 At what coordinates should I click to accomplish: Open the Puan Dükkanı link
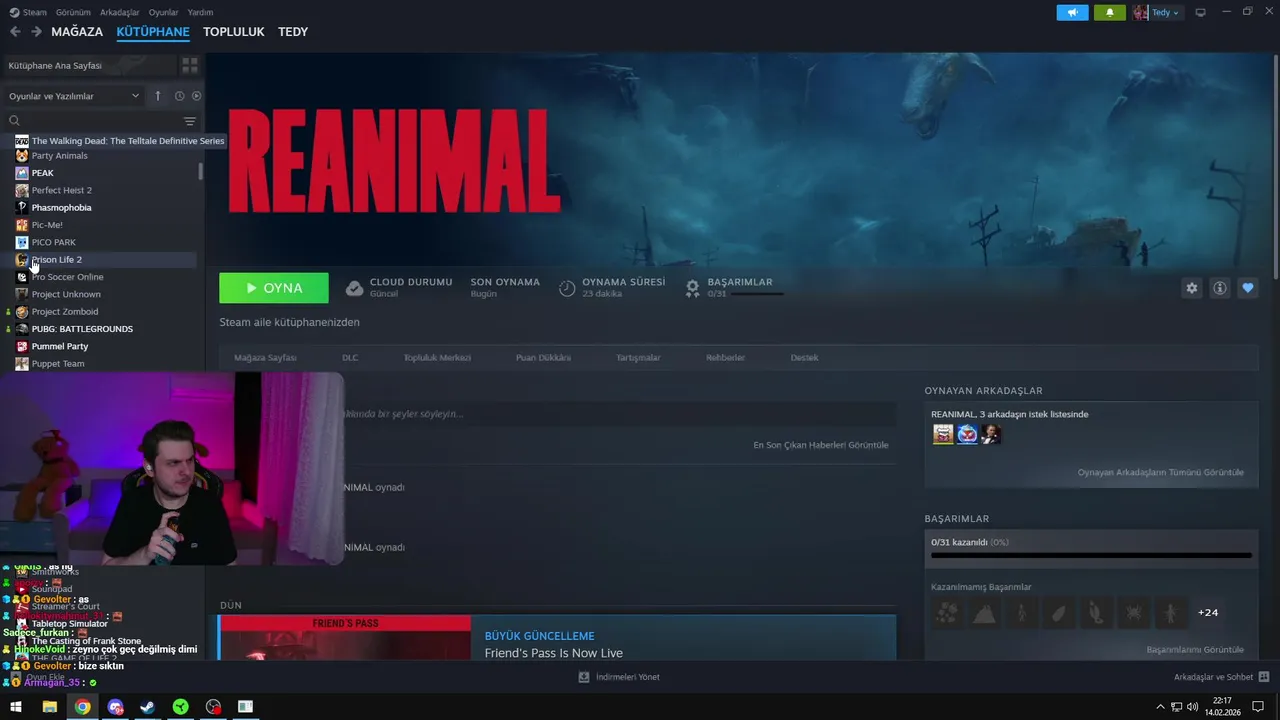[x=543, y=358]
